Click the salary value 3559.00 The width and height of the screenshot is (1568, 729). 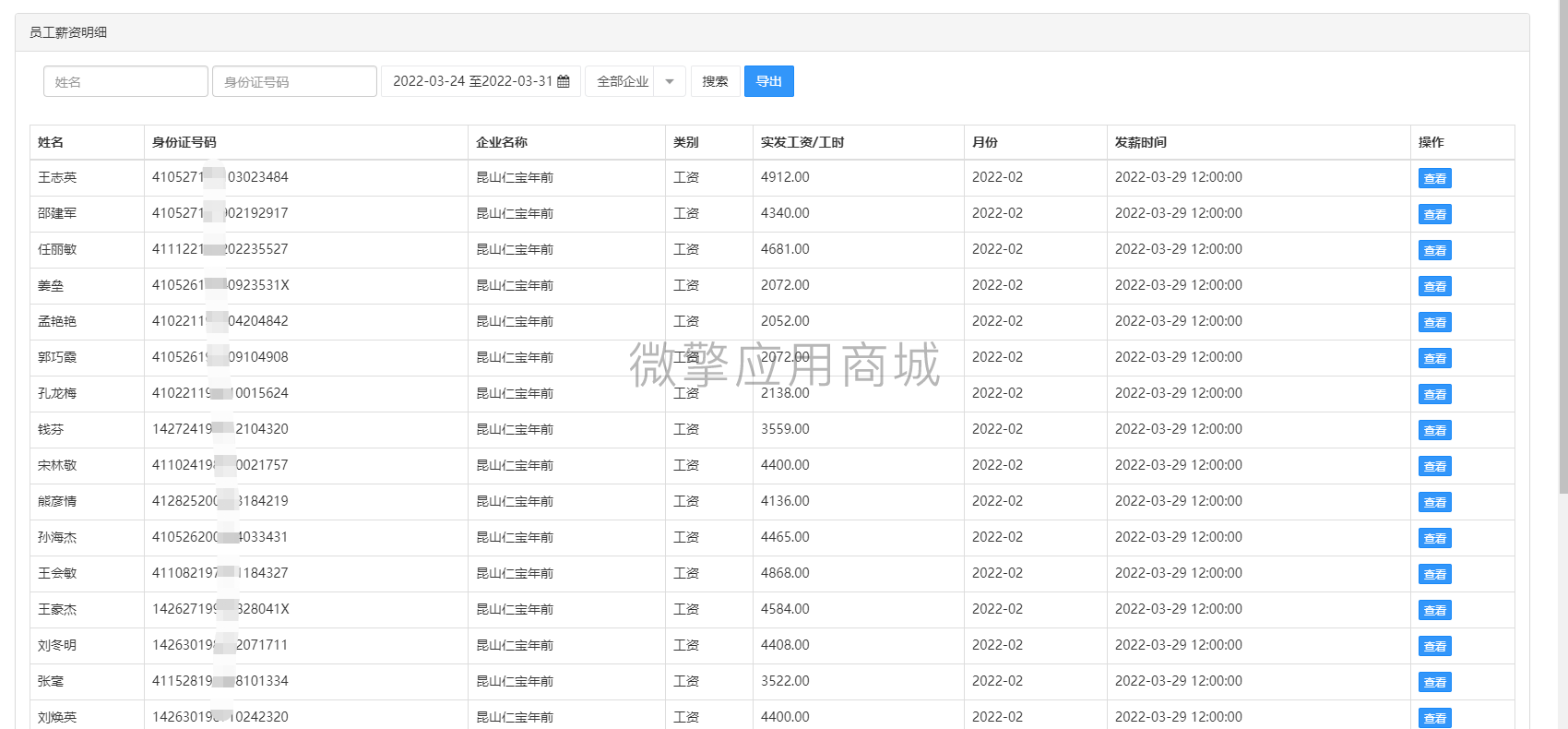click(785, 429)
